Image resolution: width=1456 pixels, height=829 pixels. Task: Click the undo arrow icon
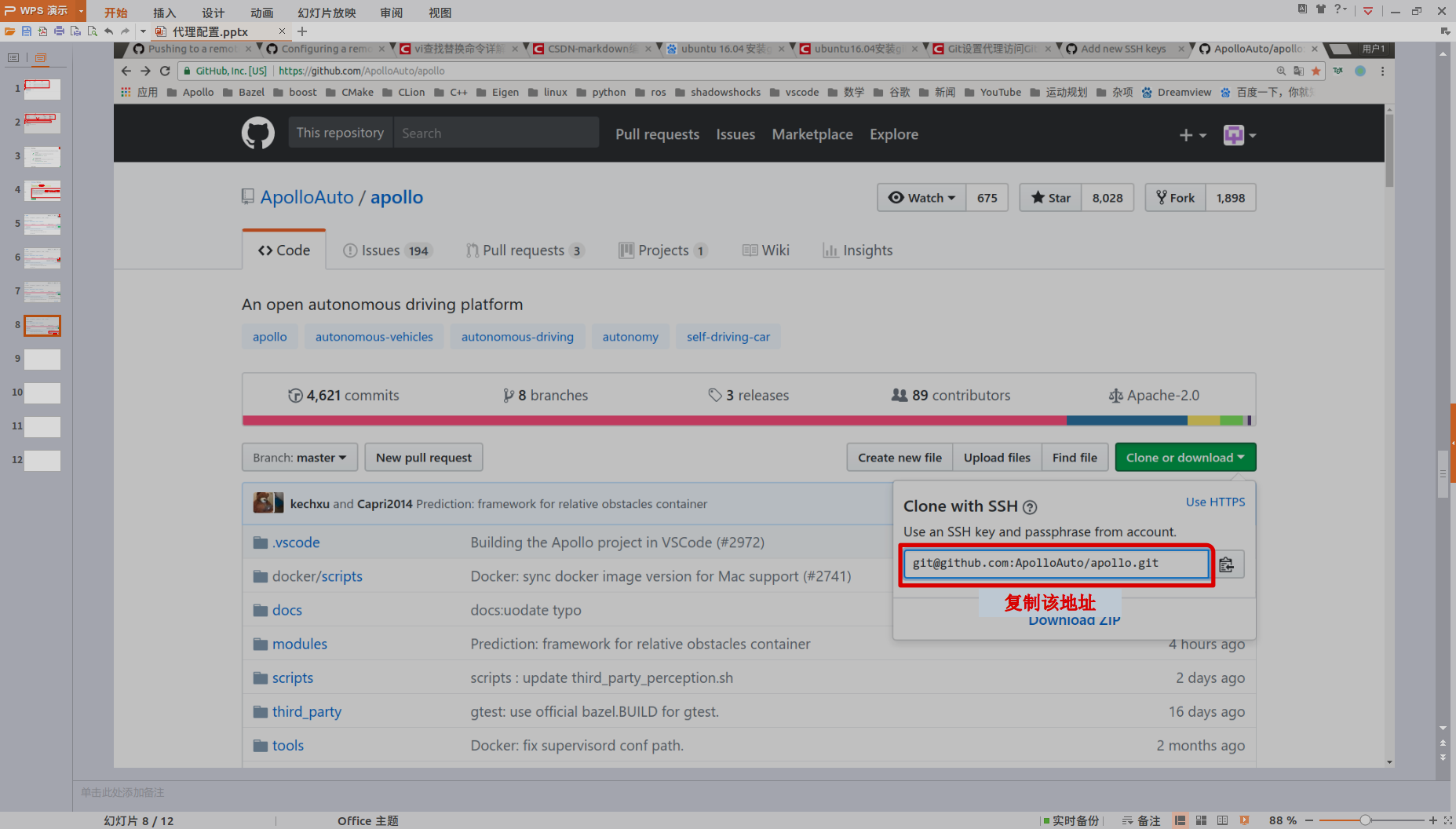[x=108, y=31]
